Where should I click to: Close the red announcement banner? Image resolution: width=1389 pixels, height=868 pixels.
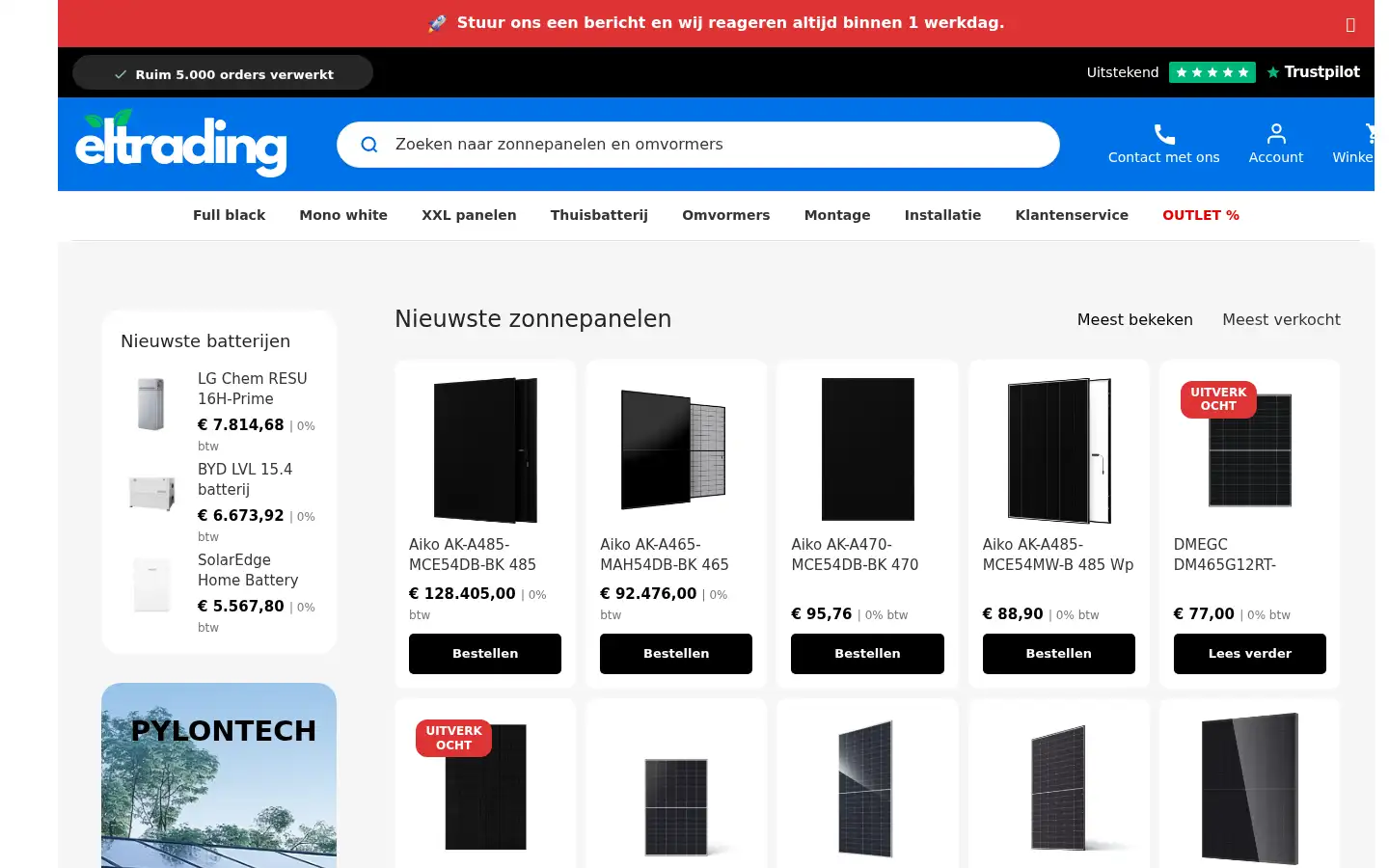[x=1350, y=24]
